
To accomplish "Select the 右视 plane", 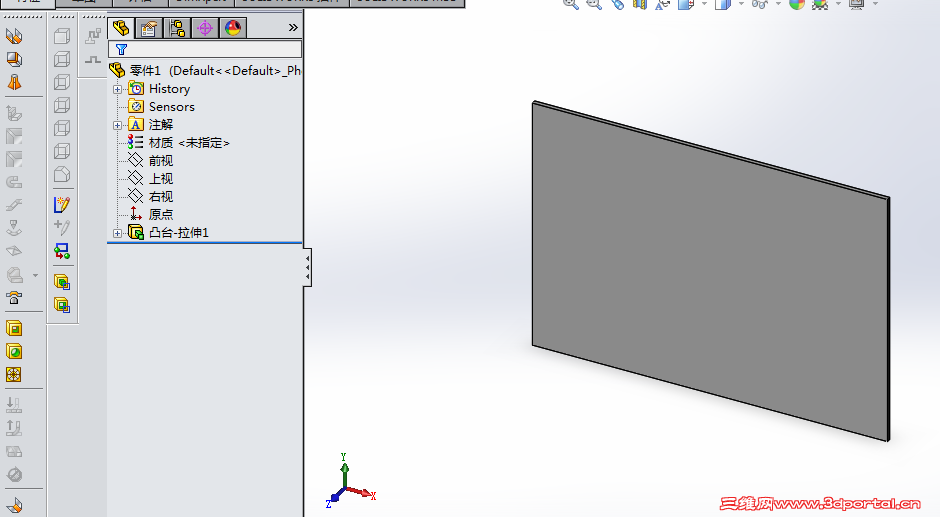I will point(161,197).
